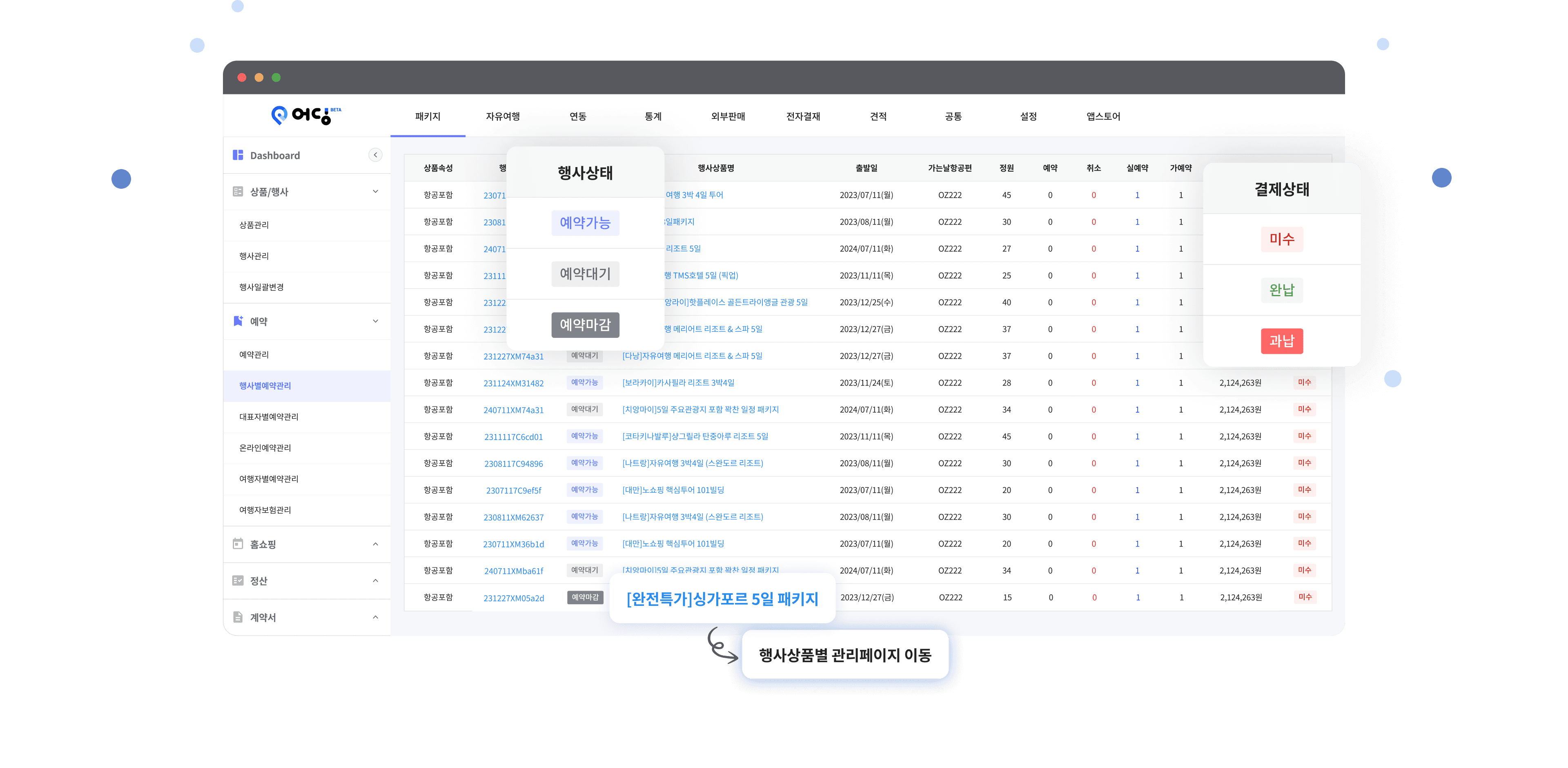Click the Dashboard grid icon
The width and height of the screenshot is (1568, 768).
[x=238, y=155]
